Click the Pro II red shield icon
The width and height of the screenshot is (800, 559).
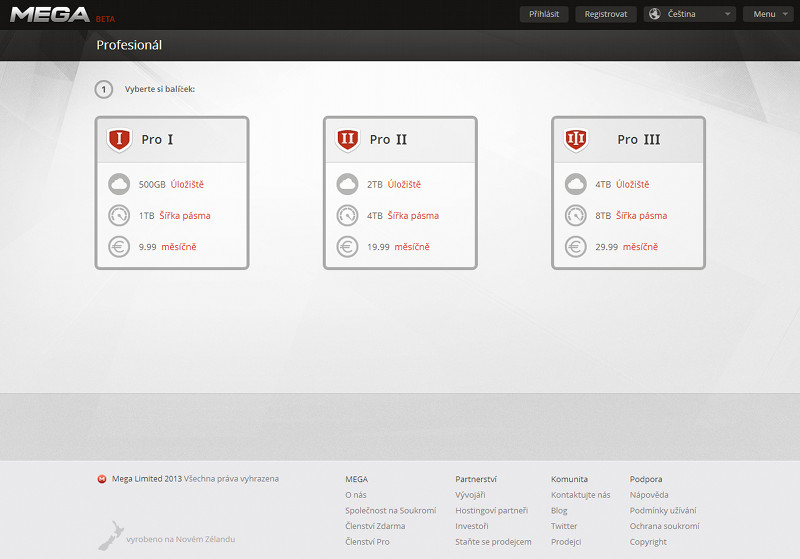(x=347, y=140)
